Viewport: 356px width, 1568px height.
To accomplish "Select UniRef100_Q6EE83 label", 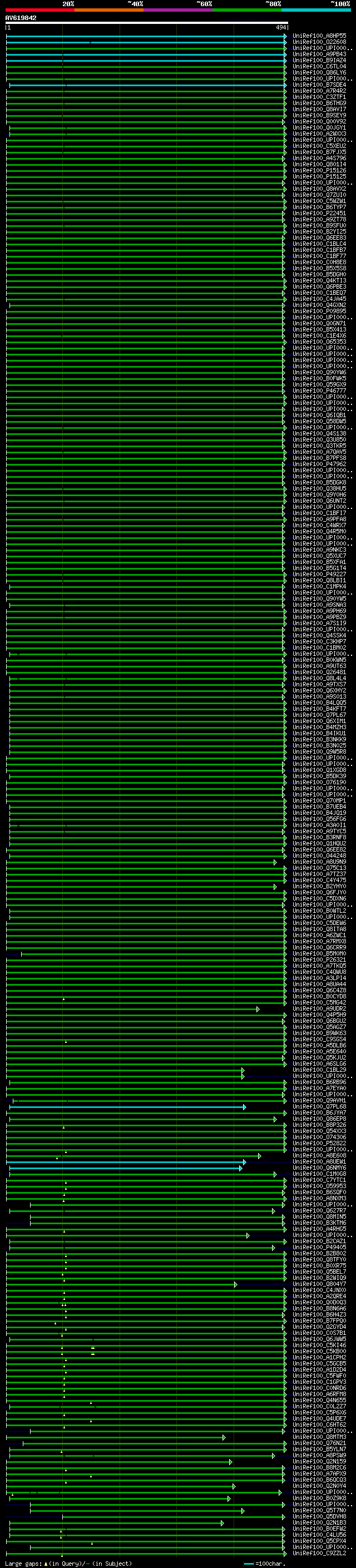I will (x=319, y=238).
